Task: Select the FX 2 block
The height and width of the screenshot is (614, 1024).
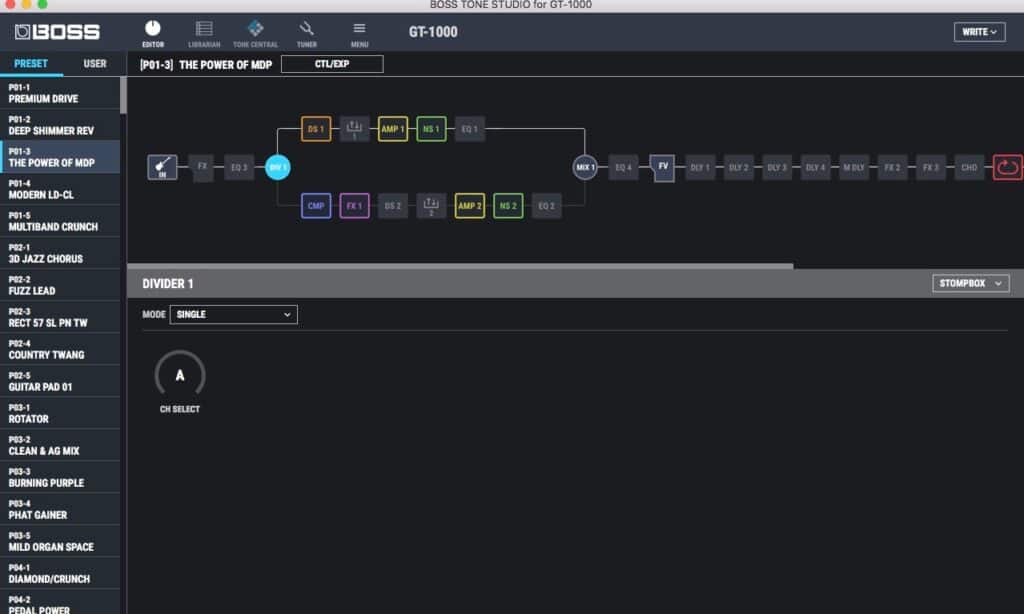Action: (892, 167)
